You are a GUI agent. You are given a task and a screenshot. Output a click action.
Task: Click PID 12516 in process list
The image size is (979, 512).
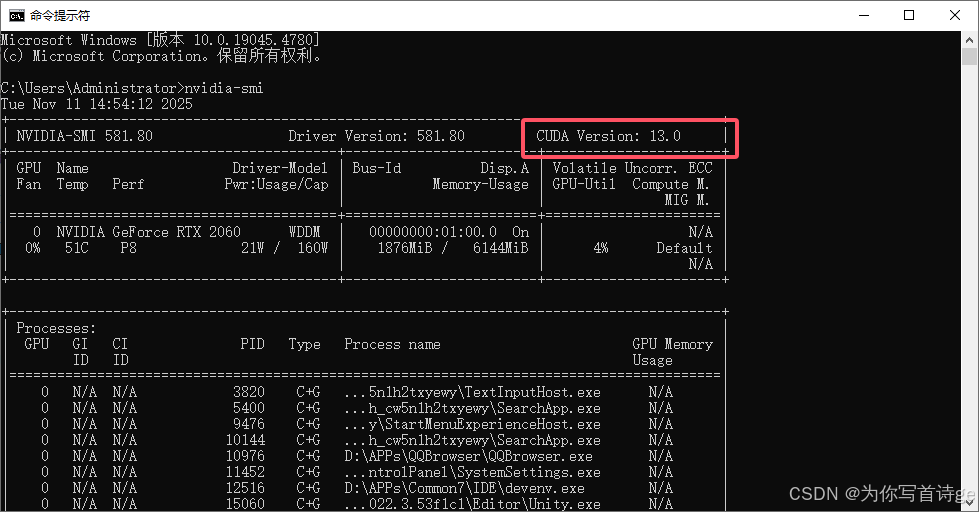[x=245, y=489]
